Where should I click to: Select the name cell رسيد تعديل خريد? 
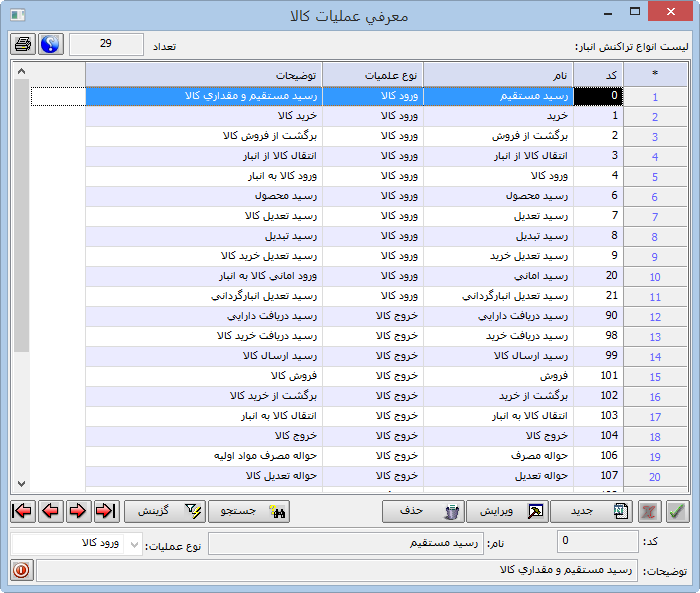[498, 256]
